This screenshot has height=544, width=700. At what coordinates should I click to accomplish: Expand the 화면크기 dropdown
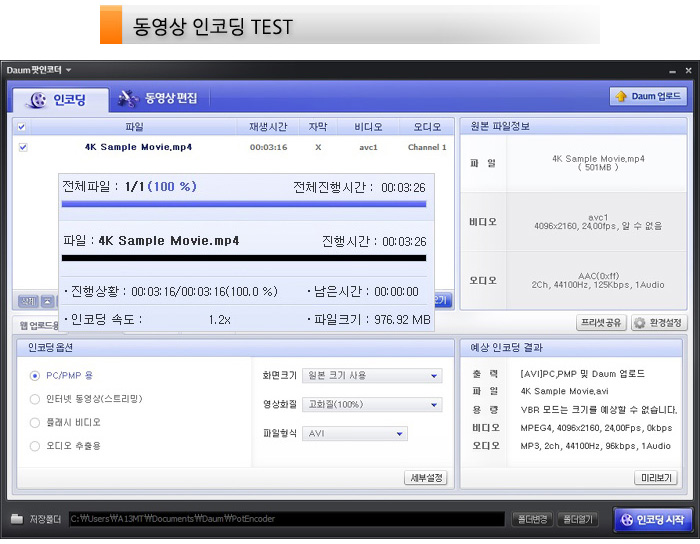click(x=372, y=376)
